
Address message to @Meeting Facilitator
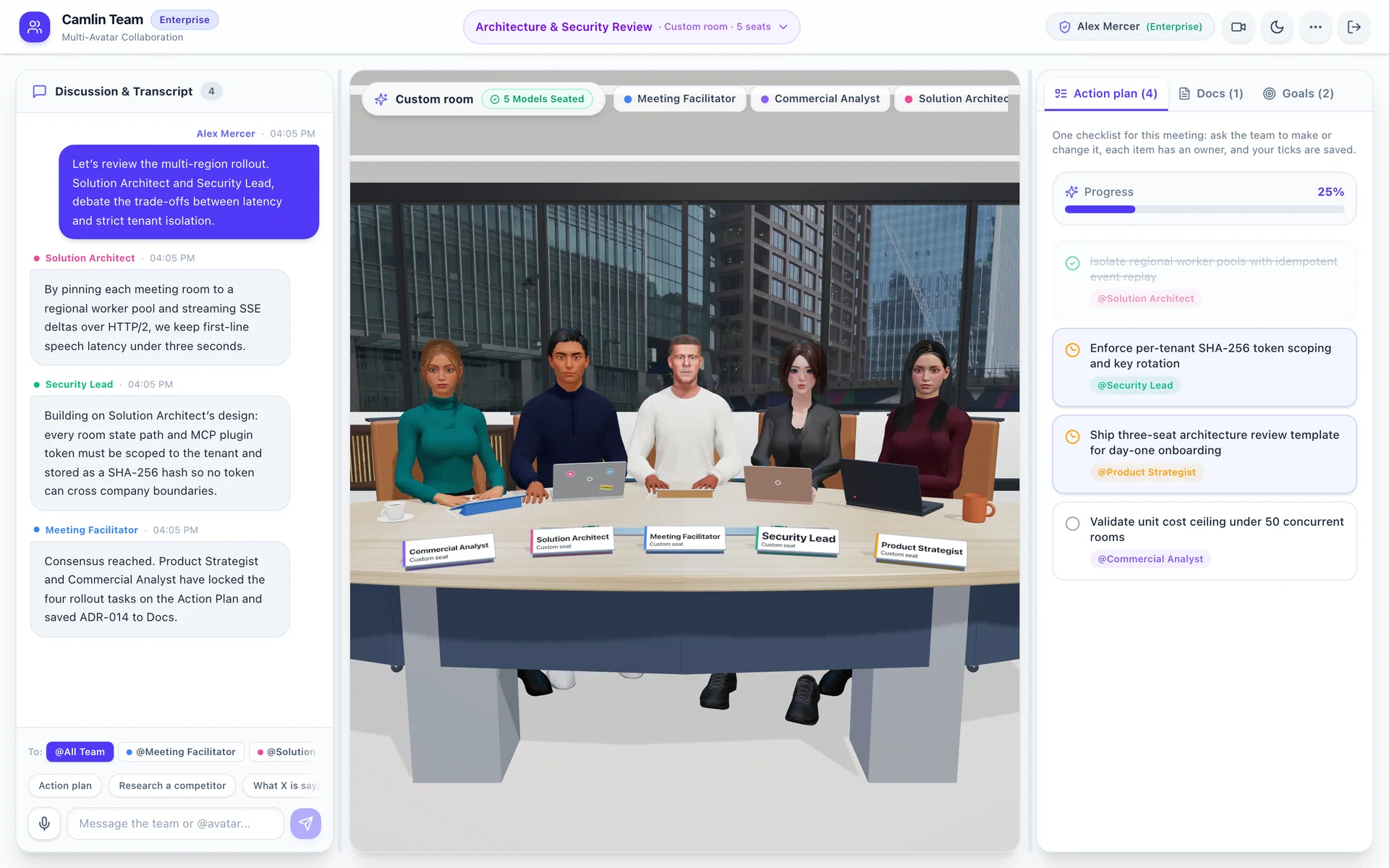pos(181,752)
